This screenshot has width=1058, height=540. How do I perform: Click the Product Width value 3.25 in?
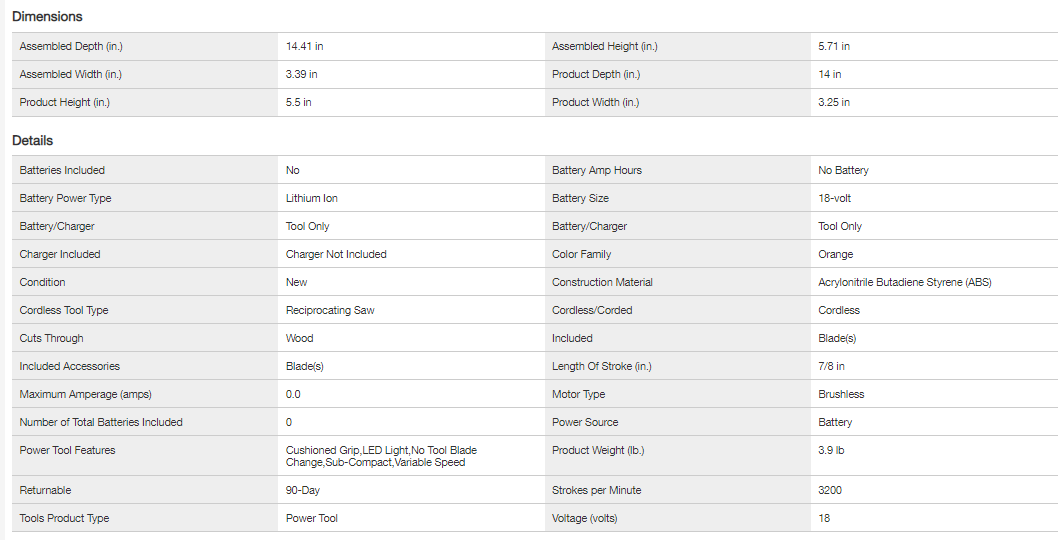(x=834, y=102)
